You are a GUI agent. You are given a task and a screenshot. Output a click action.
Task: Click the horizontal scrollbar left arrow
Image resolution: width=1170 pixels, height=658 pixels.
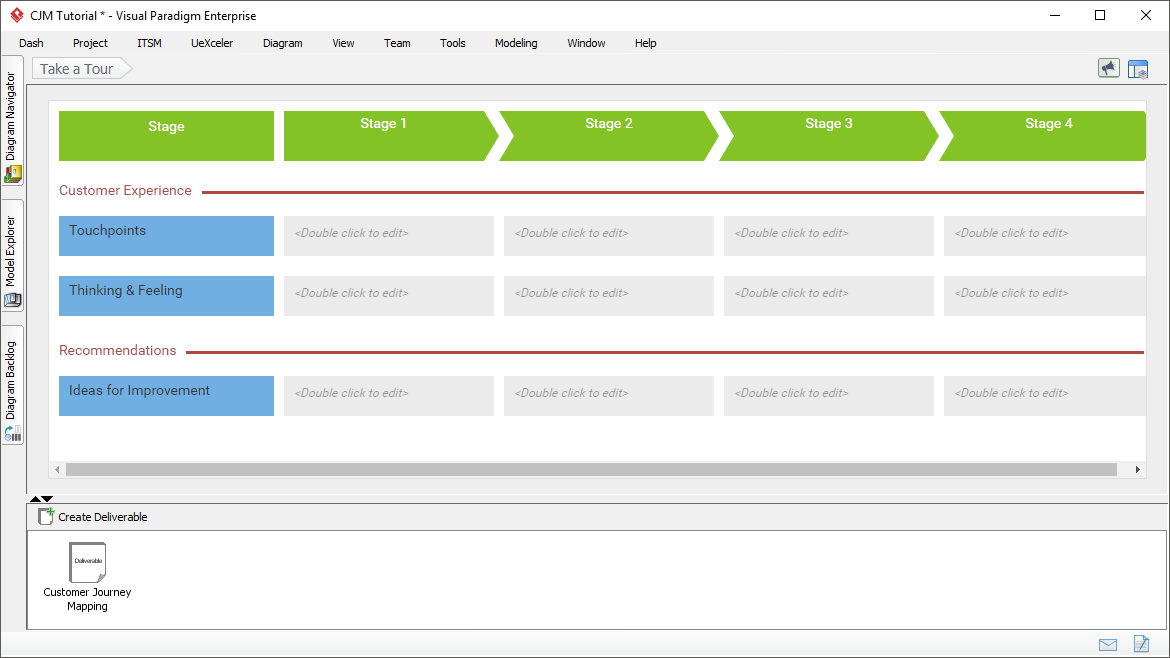pos(57,469)
